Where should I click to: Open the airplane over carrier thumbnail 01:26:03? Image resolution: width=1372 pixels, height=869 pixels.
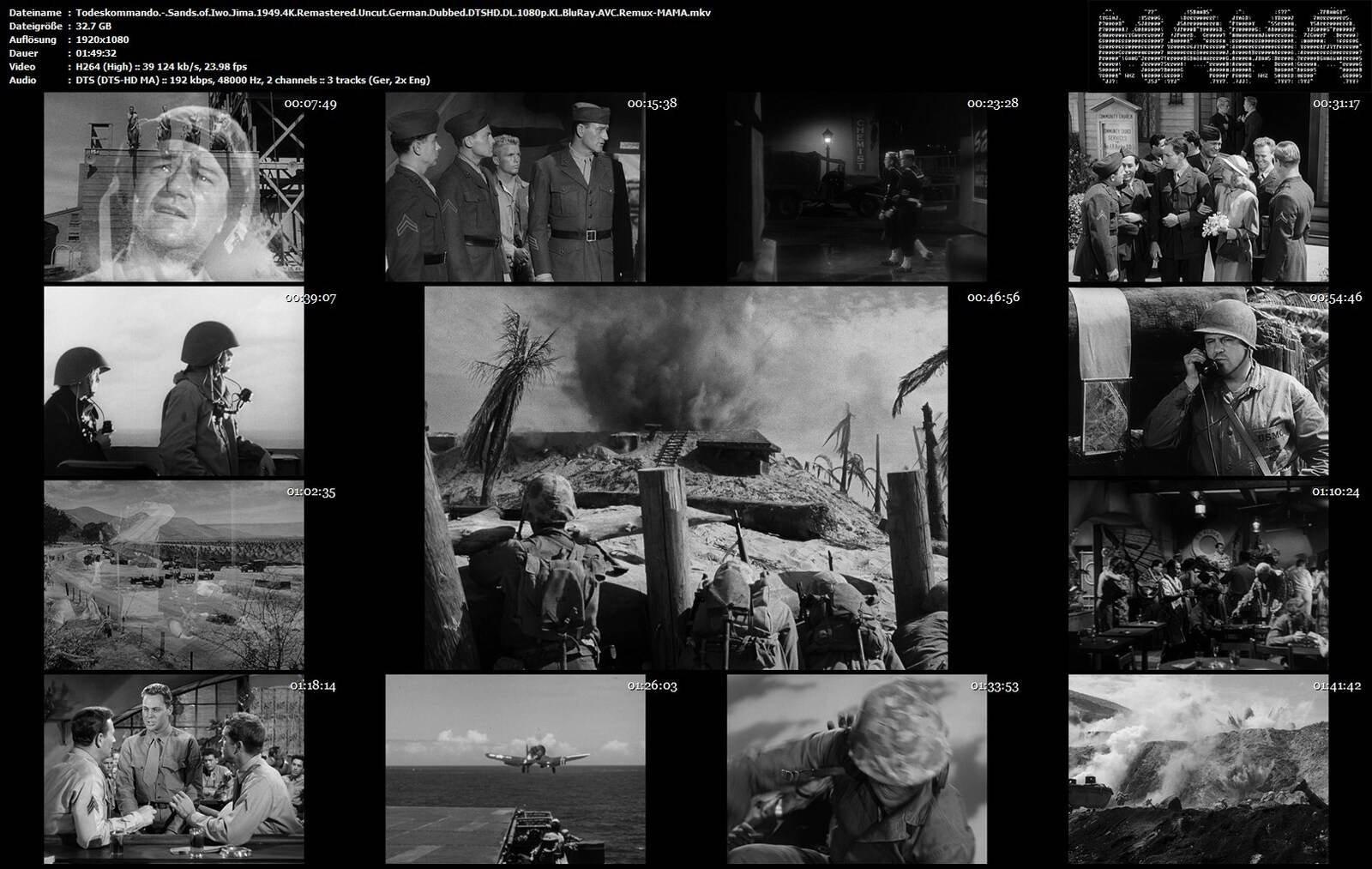515,769
